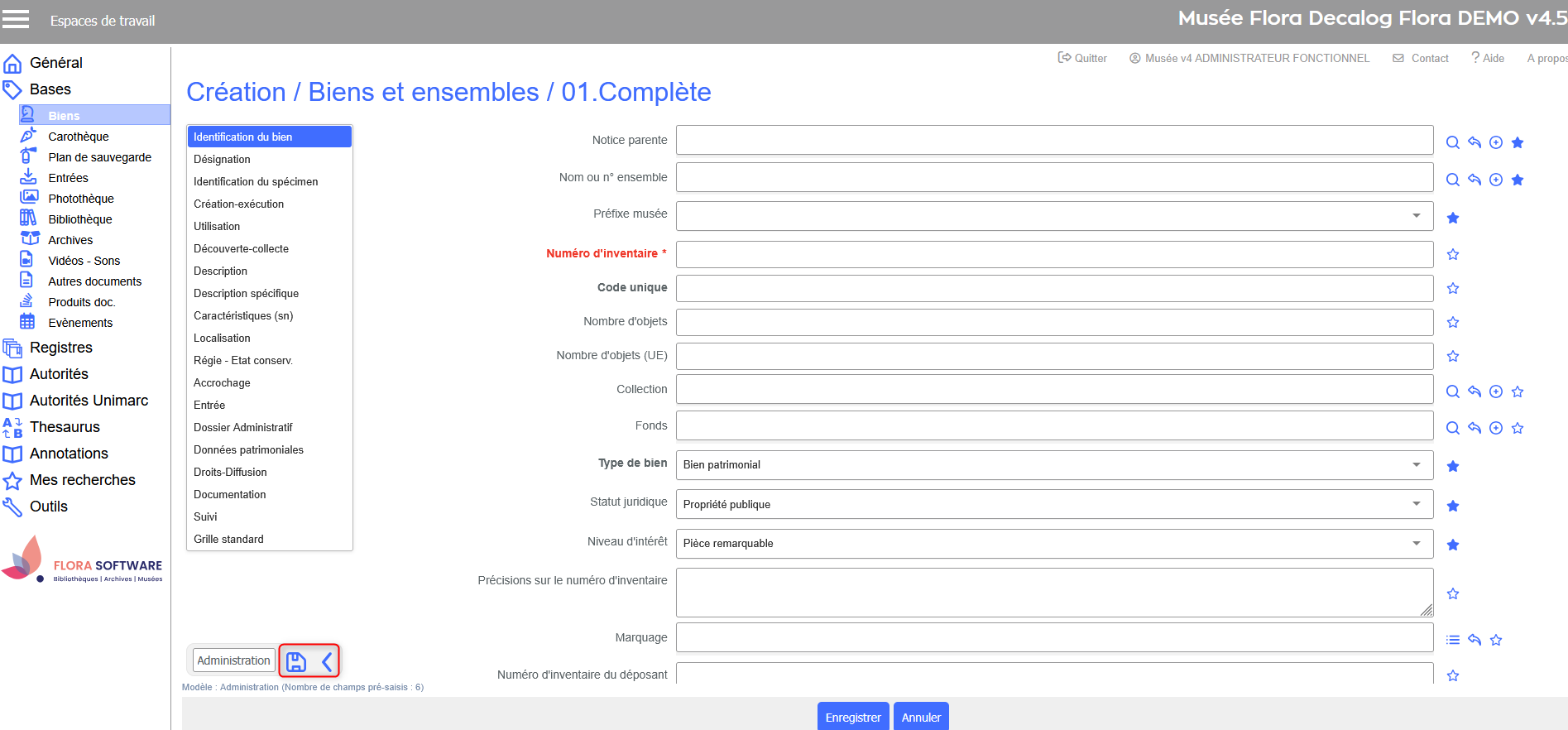The image size is (1568, 730).
Task: Add new Fonds entry plus icon
Action: (x=1496, y=428)
